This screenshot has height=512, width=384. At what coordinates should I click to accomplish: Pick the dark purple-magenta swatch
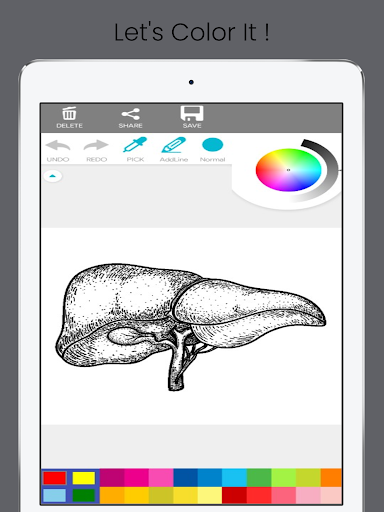tap(112, 478)
